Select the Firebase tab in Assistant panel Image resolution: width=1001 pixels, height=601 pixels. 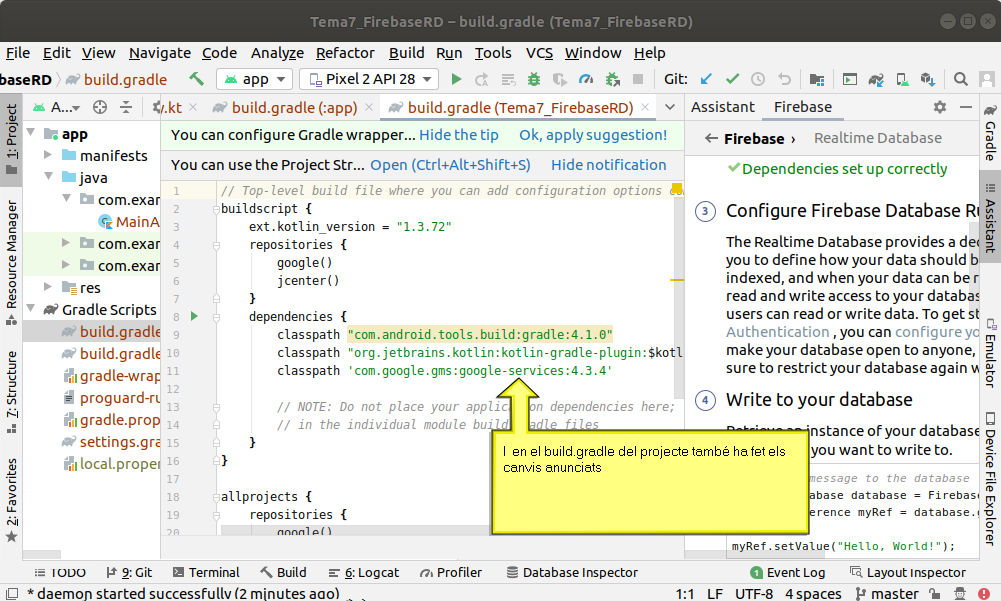coord(802,107)
